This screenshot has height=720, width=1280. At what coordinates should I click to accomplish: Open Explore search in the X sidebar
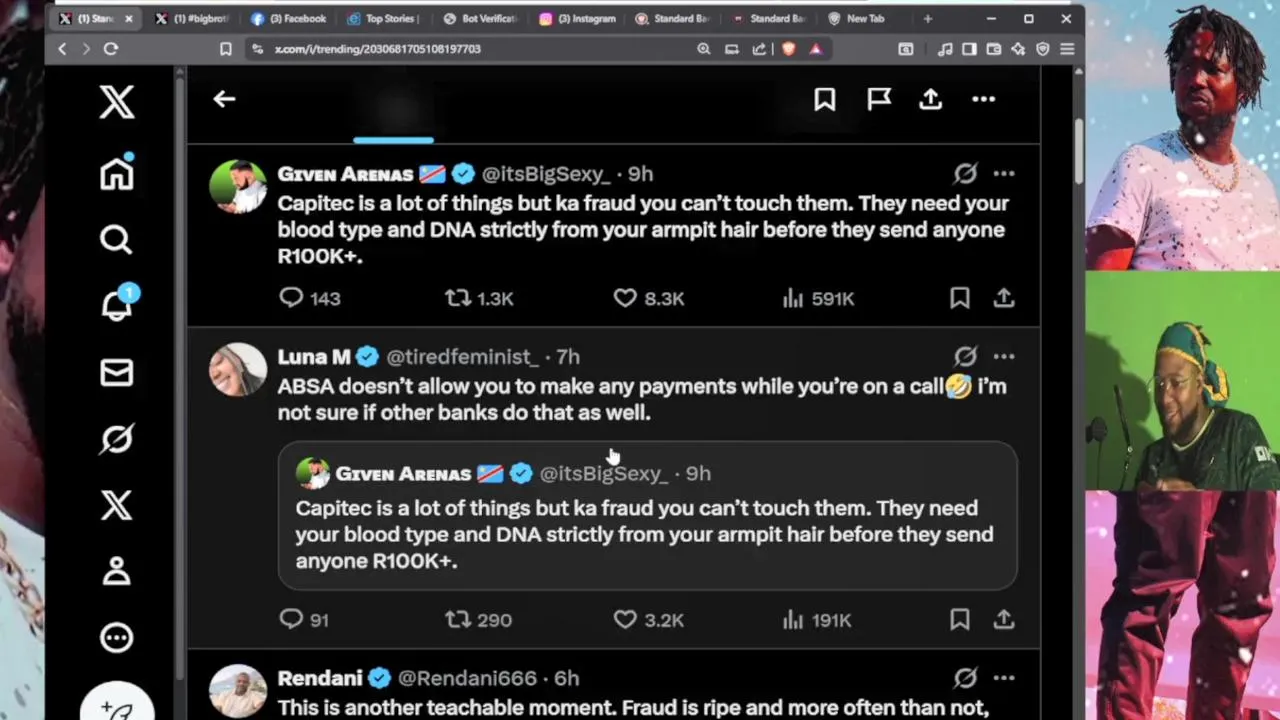(116, 240)
